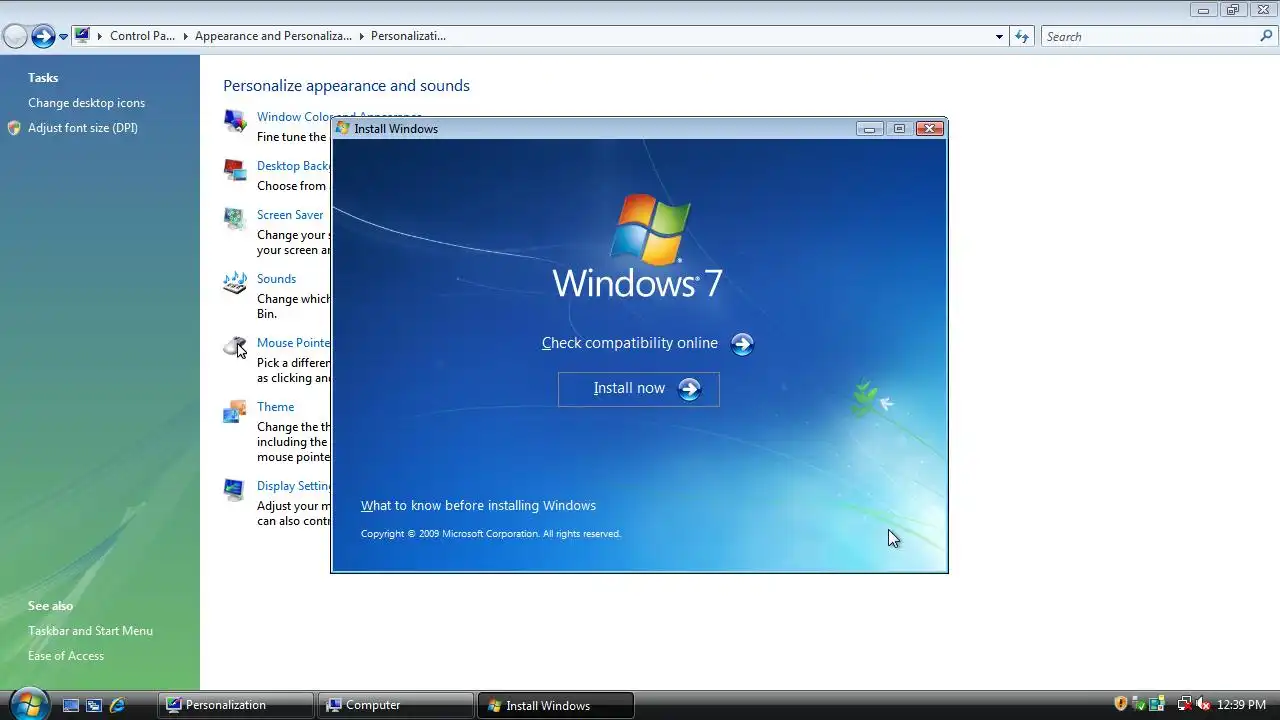Click the Back navigation button
This screenshot has height=720, width=1280.
[x=15, y=37]
